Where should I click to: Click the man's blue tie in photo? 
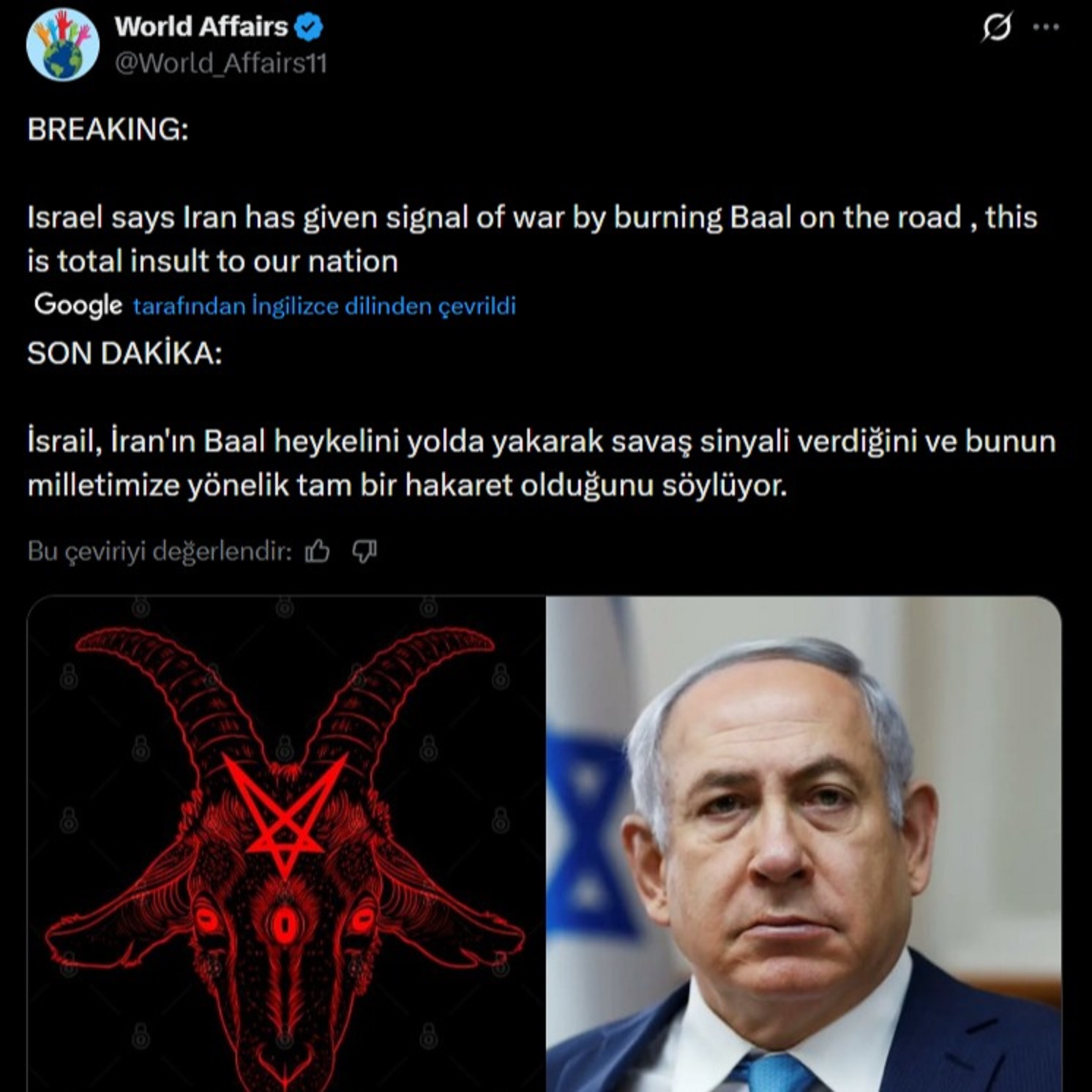click(776, 1072)
